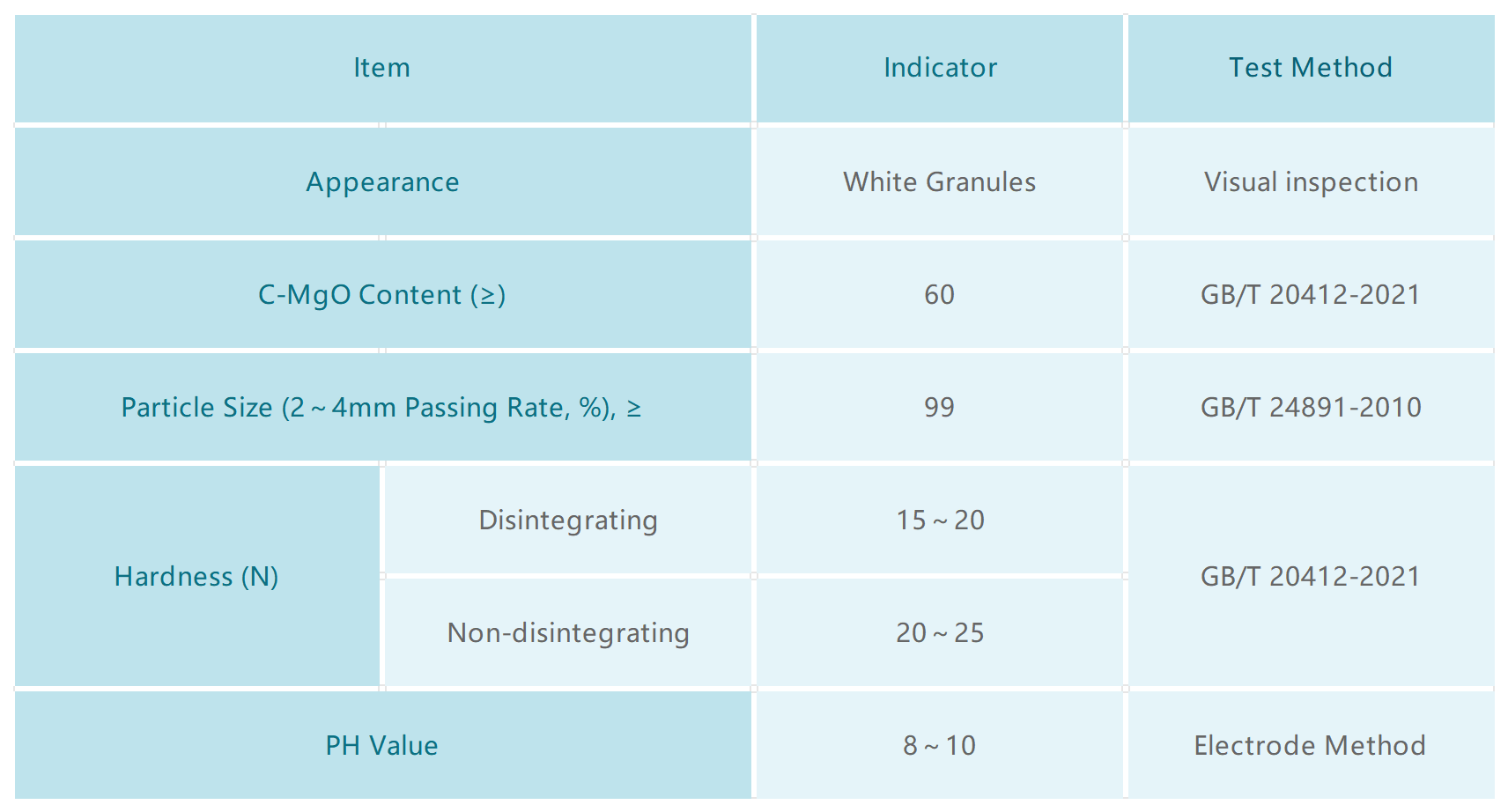Select the PH Value row label
Image resolution: width=1508 pixels, height=812 pixels.
381,746
